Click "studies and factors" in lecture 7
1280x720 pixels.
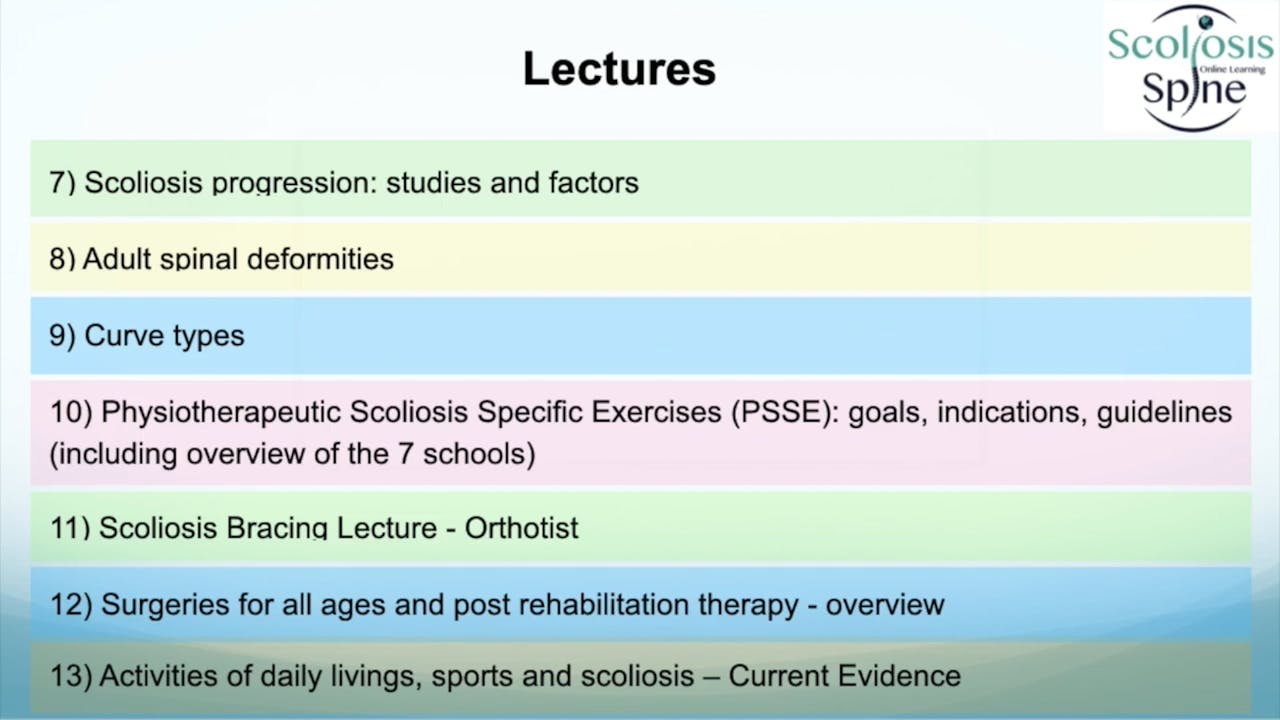click(x=512, y=183)
